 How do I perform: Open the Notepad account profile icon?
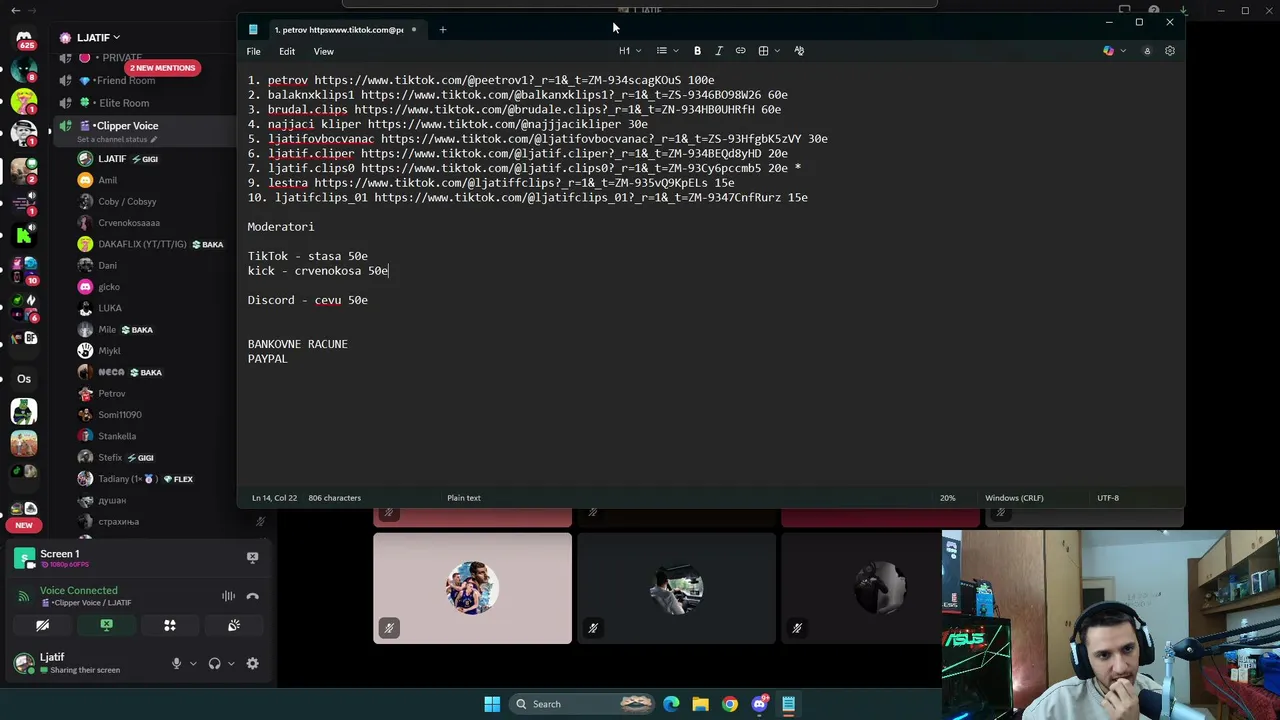click(x=1147, y=51)
